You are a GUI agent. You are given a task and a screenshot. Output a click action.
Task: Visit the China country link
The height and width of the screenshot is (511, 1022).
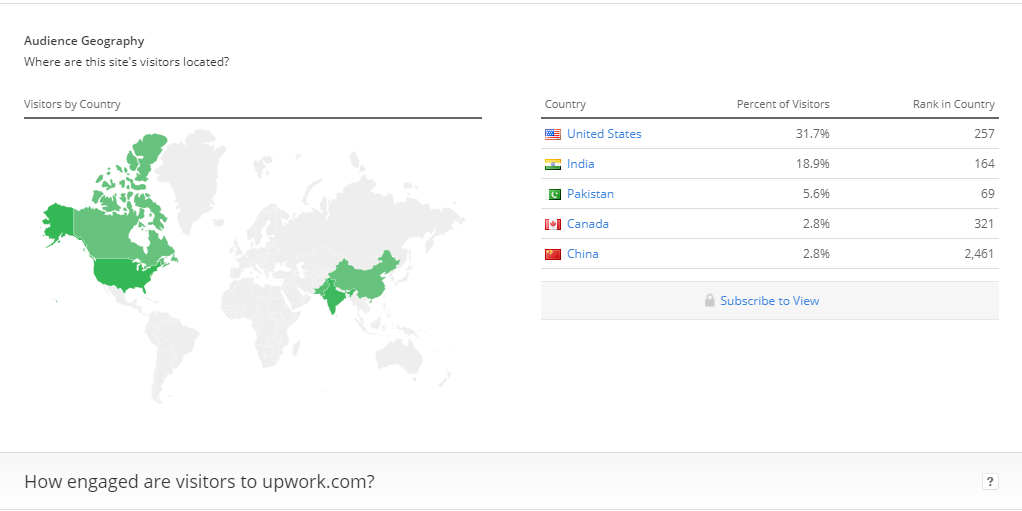coord(583,254)
